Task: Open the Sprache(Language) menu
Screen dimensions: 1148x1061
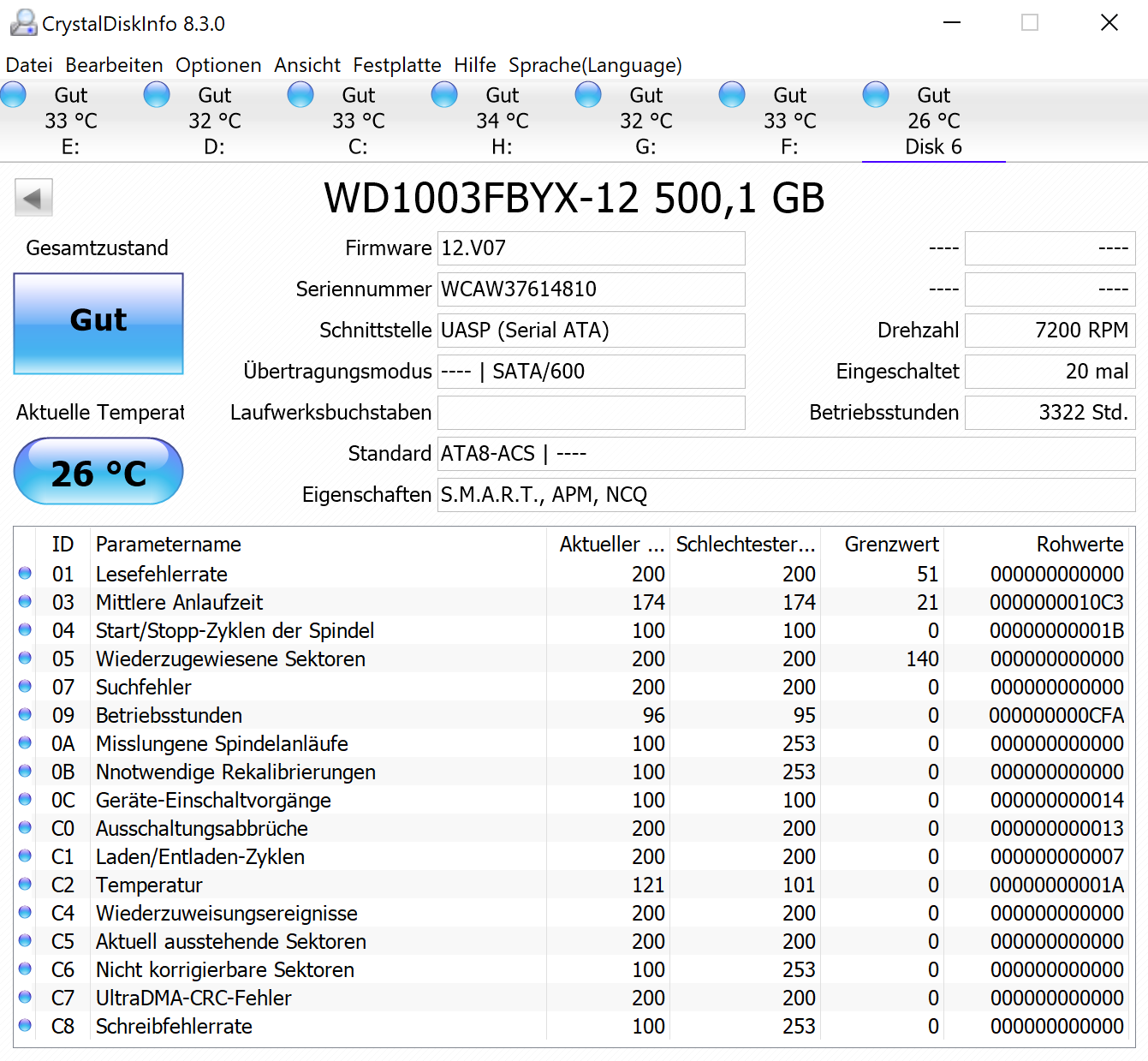Action: [595, 65]
